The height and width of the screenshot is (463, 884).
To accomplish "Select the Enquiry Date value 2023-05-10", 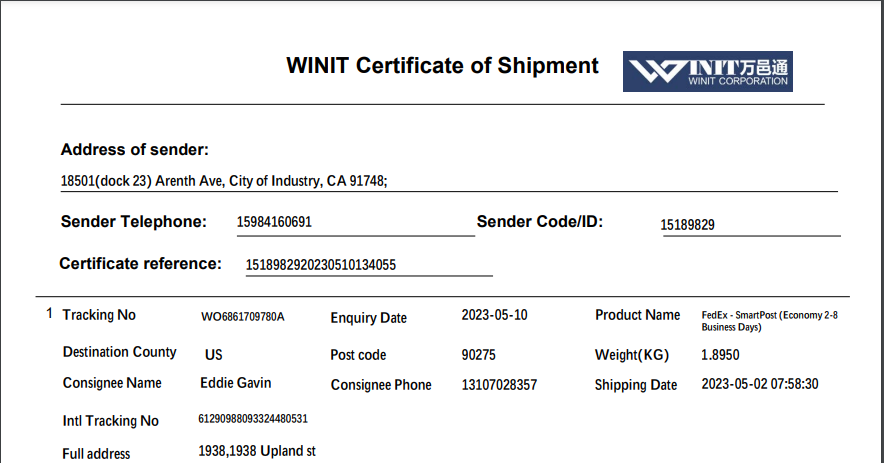I will (494, 315).
